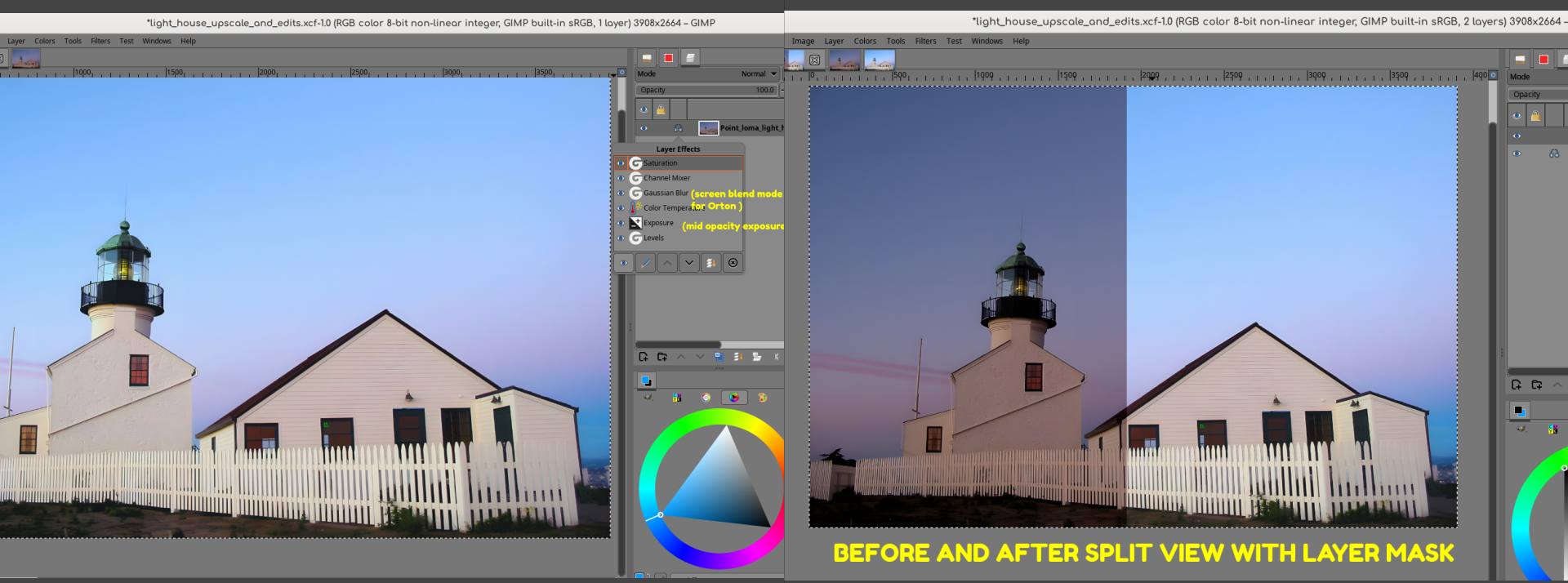Select color Wheel selector mode
The image size is (1568, 583).
(734, 398)
